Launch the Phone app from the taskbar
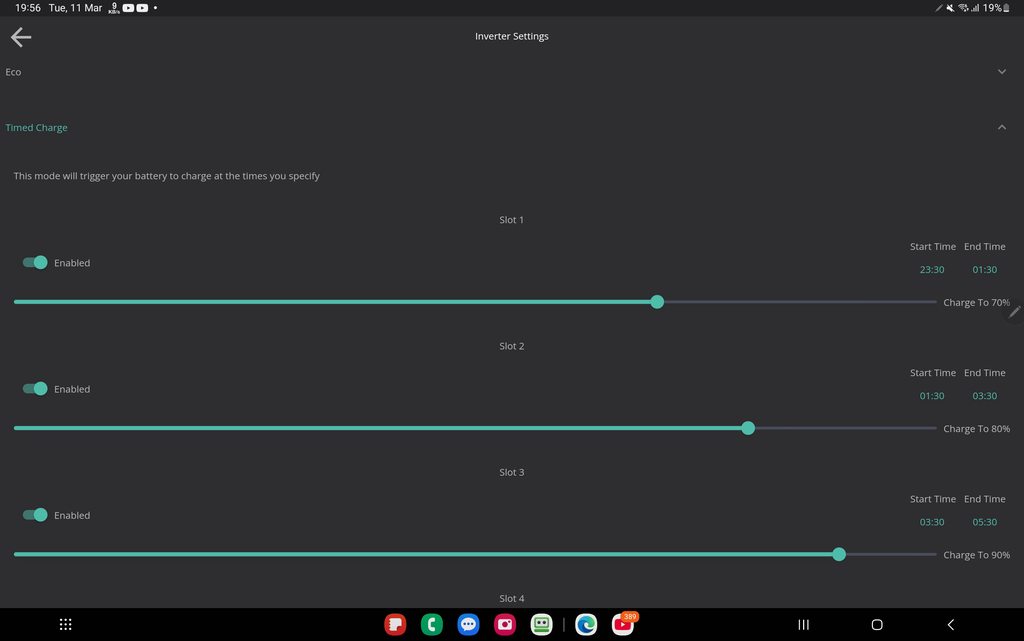 432,624
